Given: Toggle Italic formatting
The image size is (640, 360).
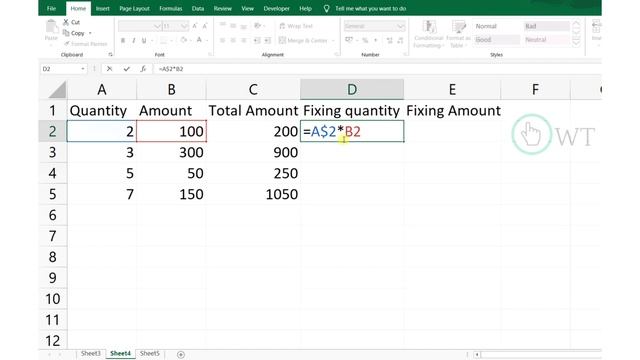Looking at the screenshot, I should (x=133, y=40).
